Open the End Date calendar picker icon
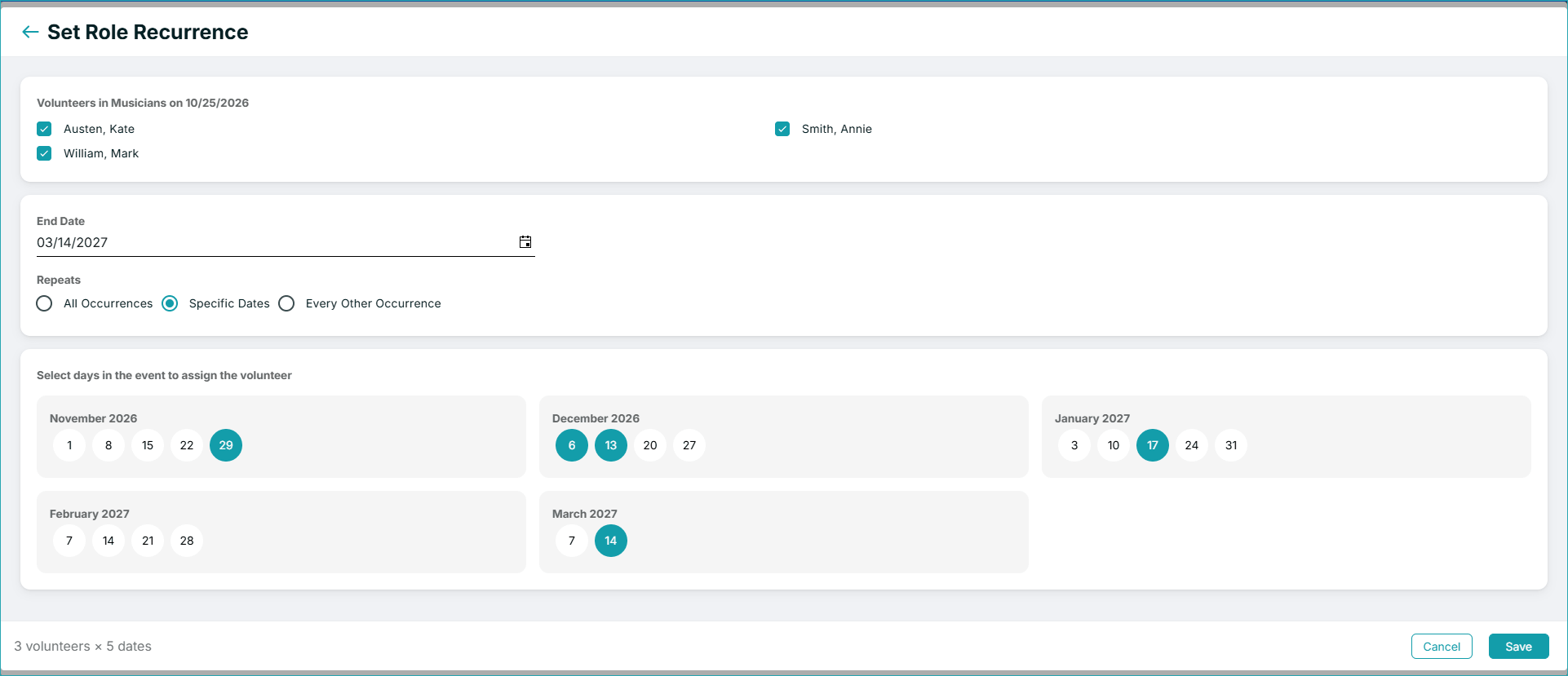Image resolution: width=1568 pixels, height=676 pixels. [525, 242]
